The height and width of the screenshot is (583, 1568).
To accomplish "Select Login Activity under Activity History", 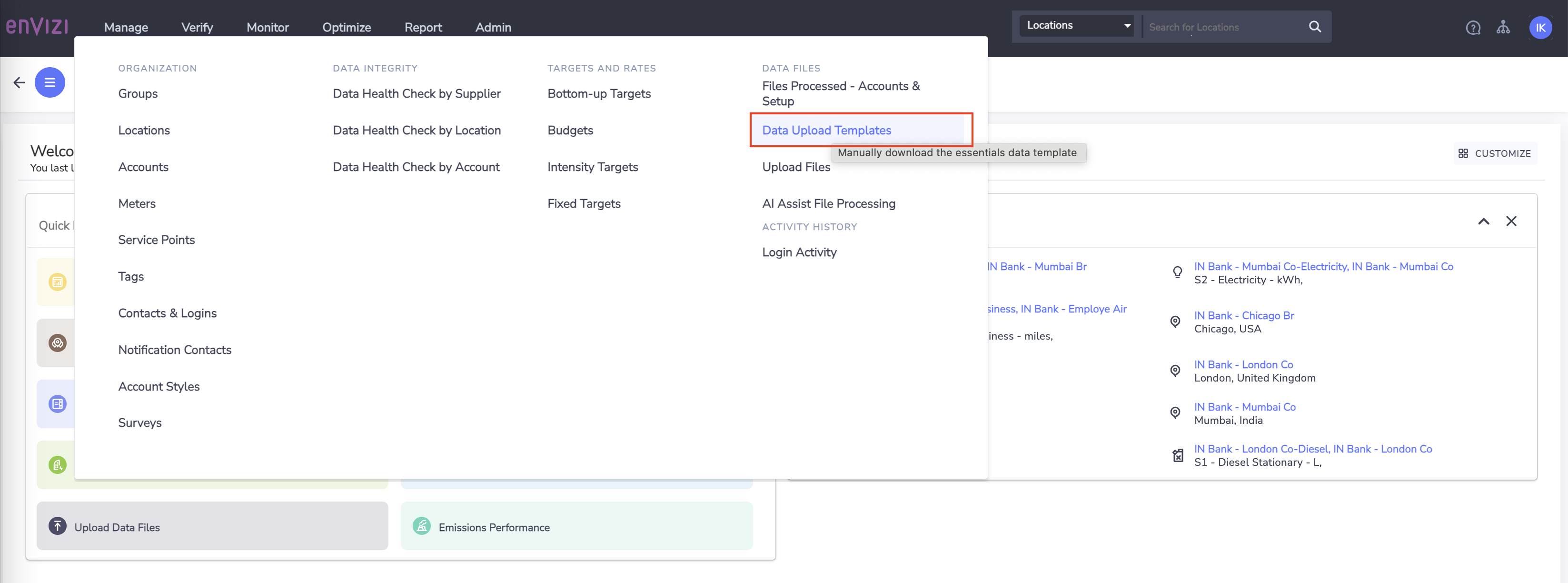I will pos(799,251).
